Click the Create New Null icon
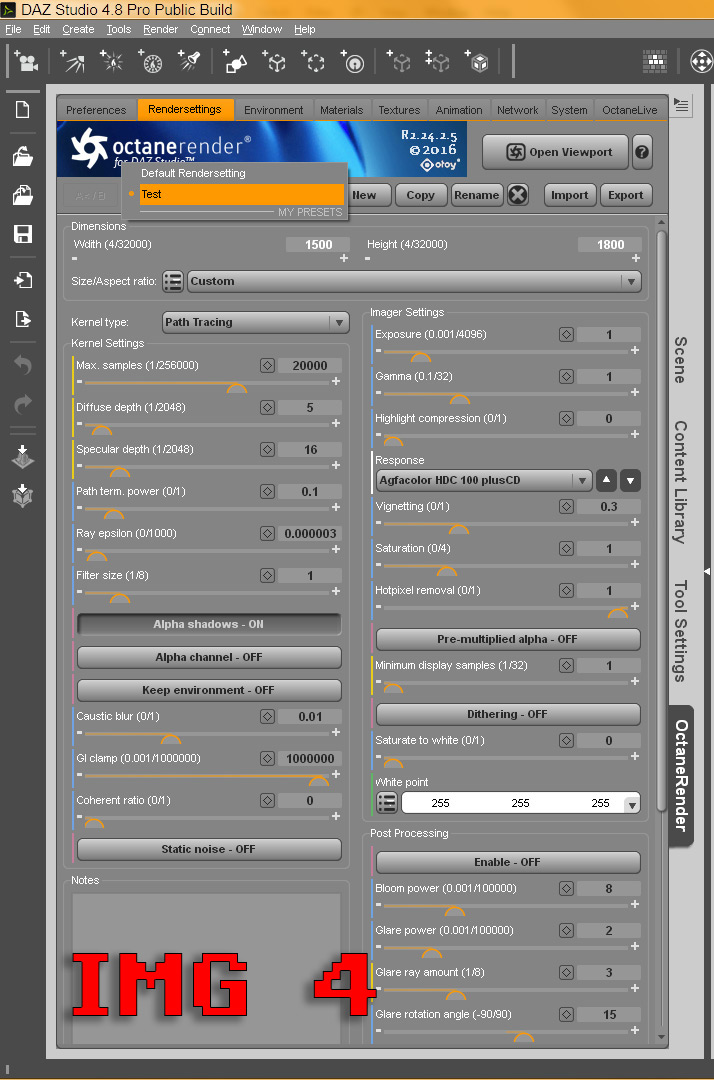 pos(275,61)
